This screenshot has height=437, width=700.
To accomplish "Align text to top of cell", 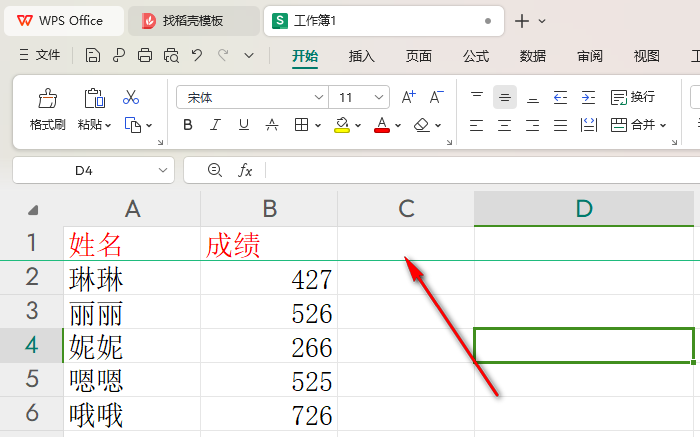I will [477, 97].
